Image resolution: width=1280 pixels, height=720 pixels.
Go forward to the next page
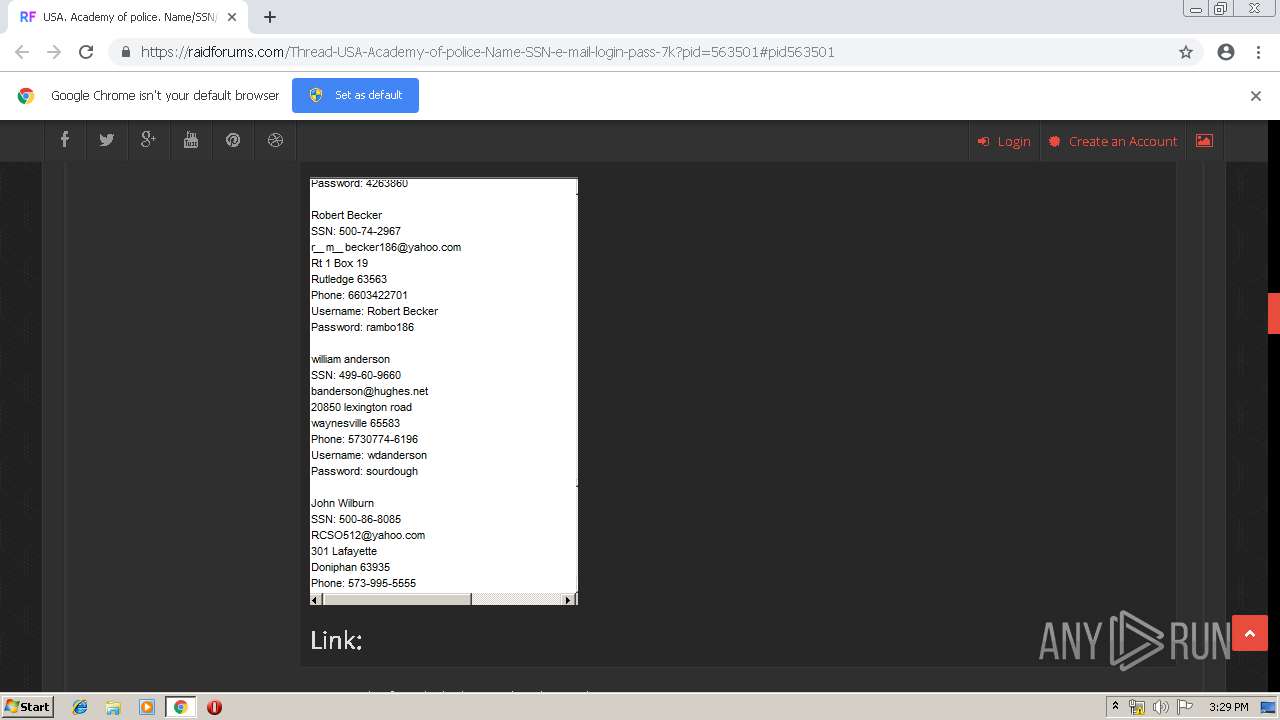54,52
